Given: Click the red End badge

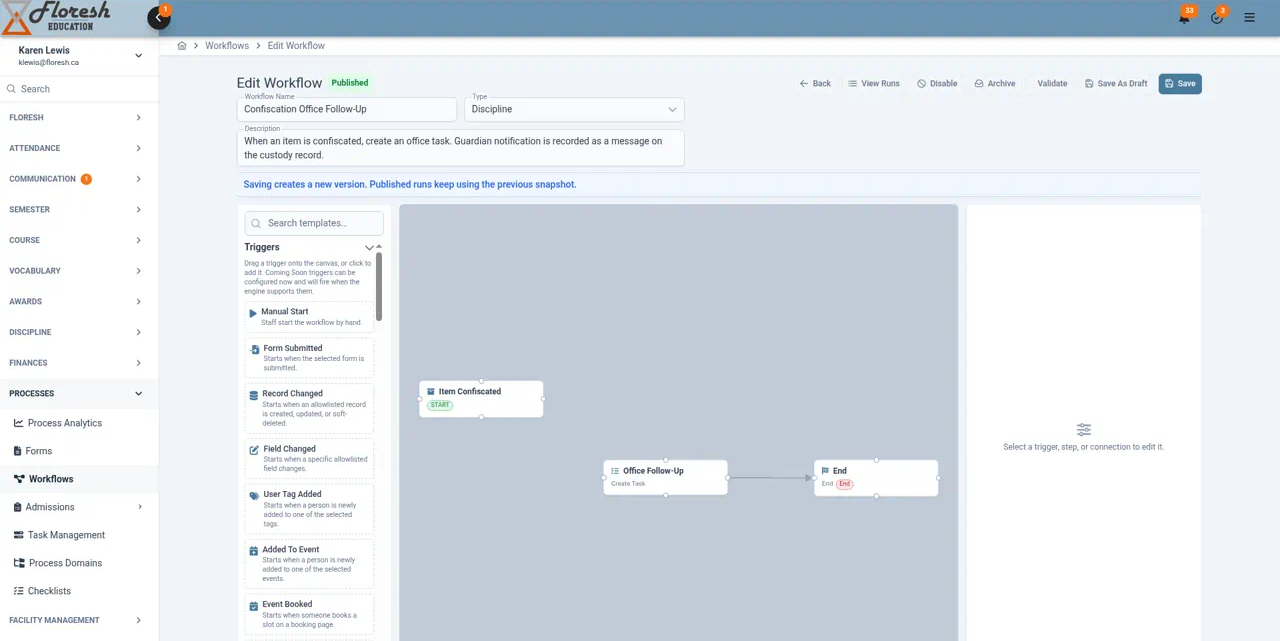Looking at the screenshot, I should point(845,484).
